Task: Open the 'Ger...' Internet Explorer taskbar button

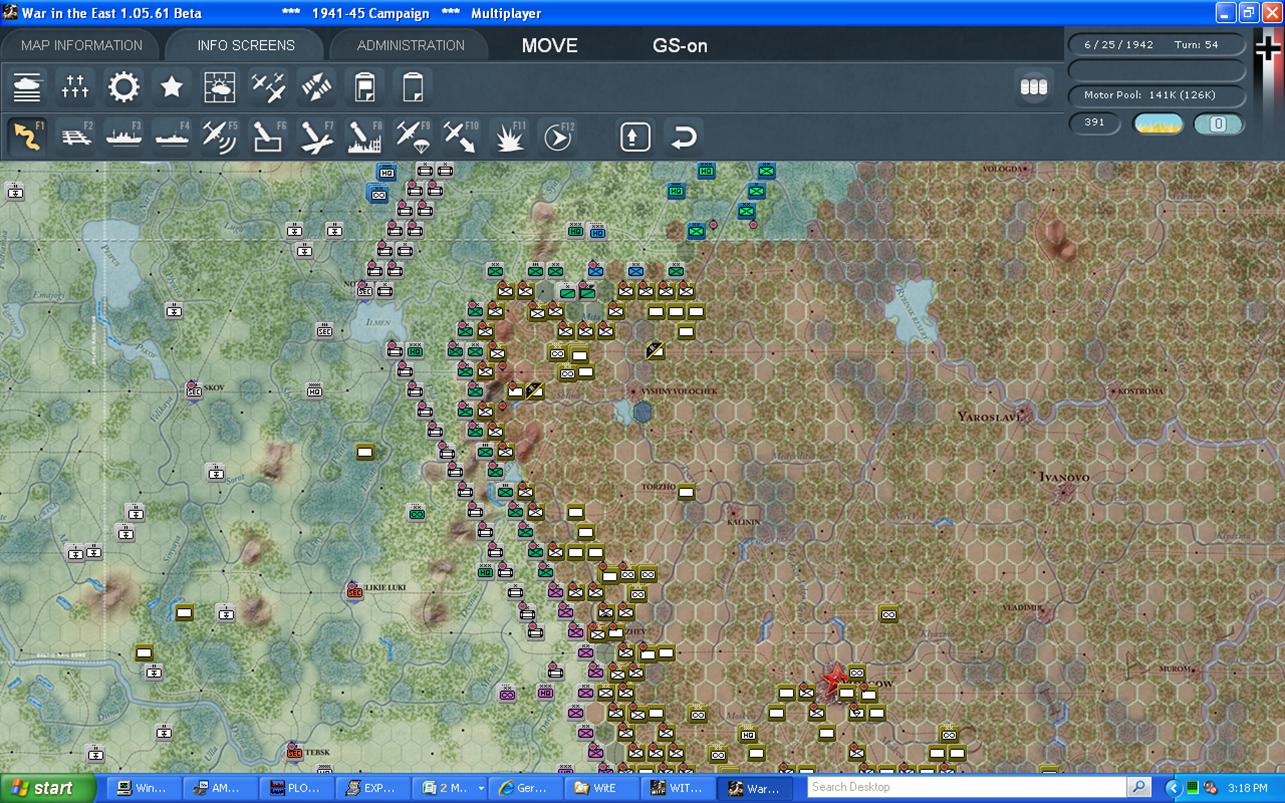Action: (524, 788)
